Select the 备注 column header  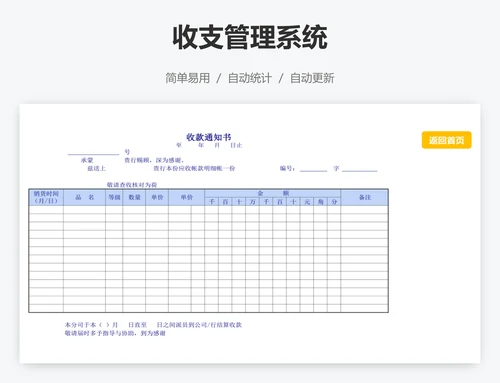coord(365,197)
